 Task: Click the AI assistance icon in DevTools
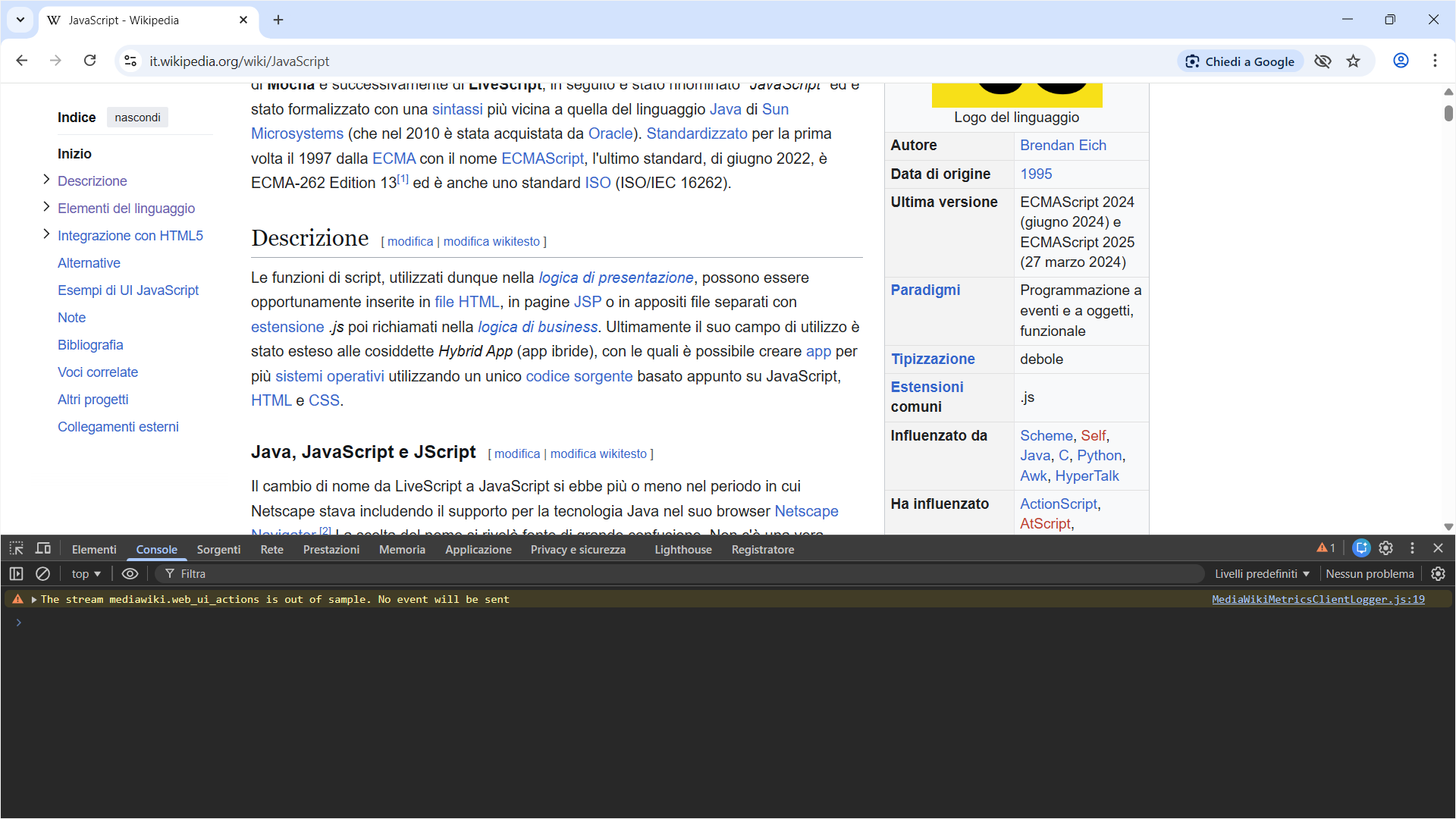1361,548
